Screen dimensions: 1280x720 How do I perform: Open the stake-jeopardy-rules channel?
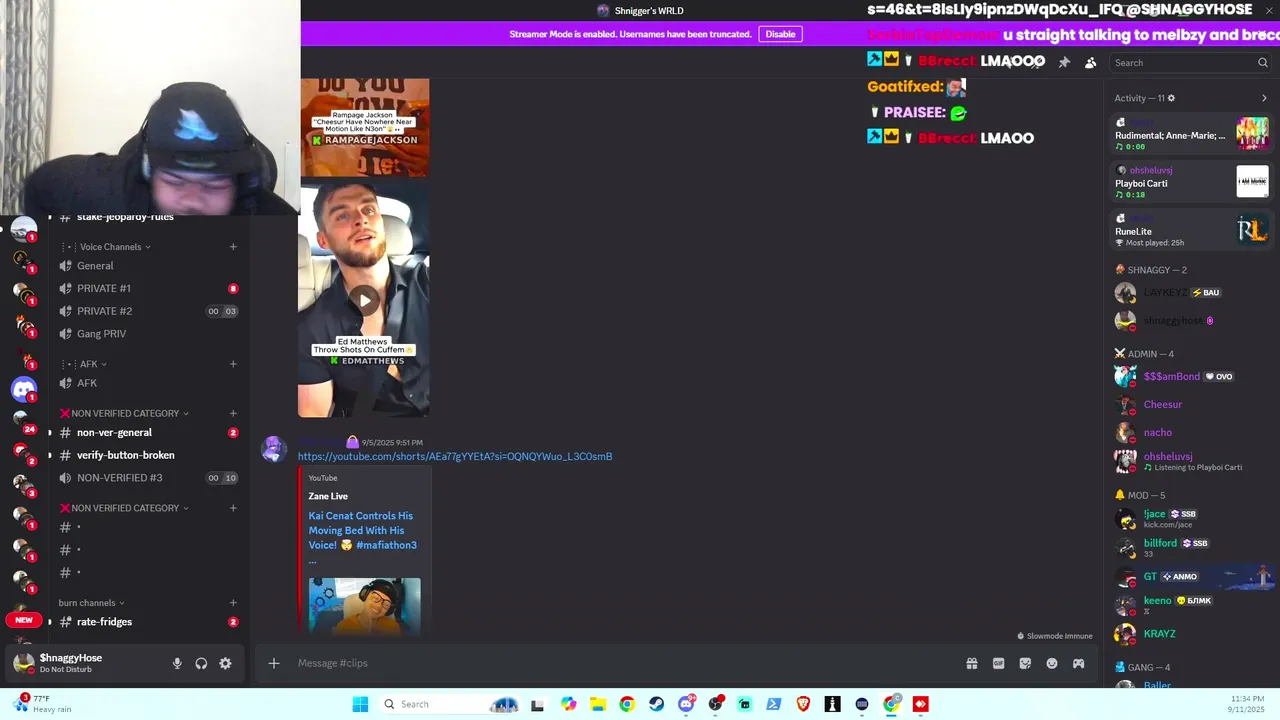(x=125, y=217)
